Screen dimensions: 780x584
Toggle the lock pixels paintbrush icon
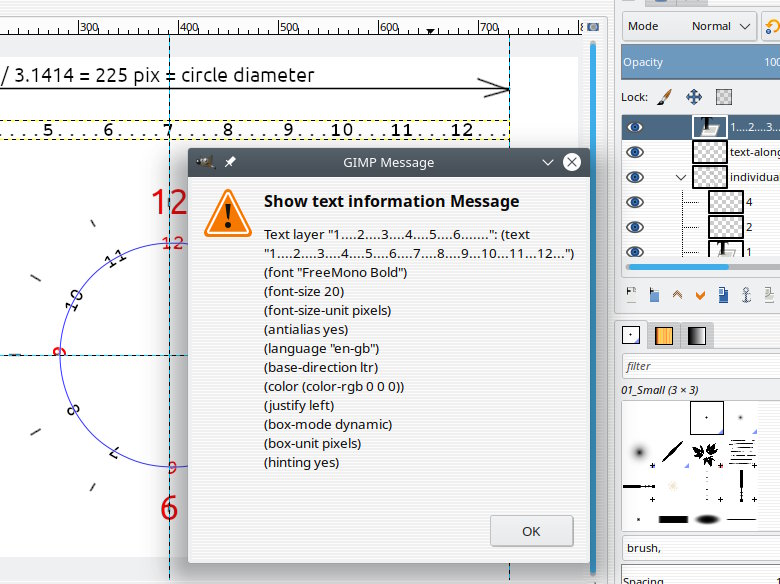pyautogui.click(x=664, y=97)
